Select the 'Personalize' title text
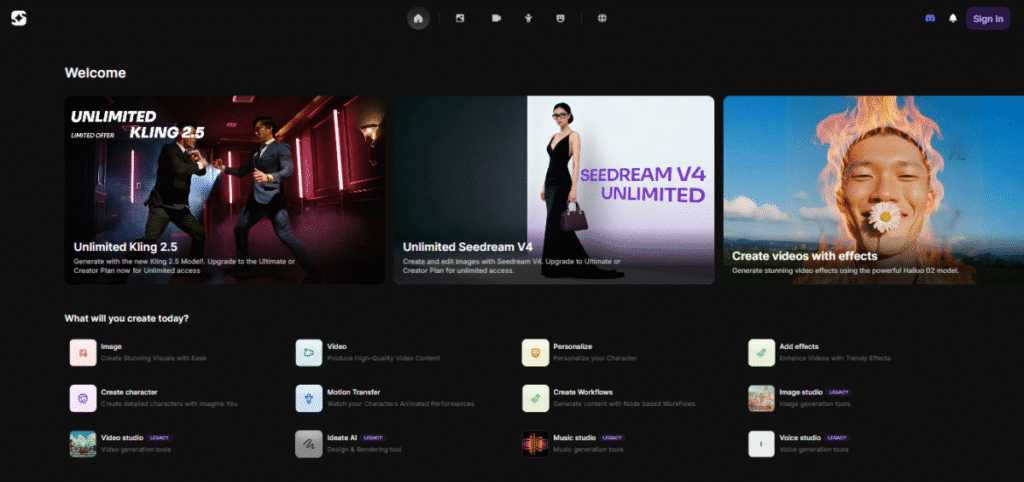This screenshot has width=1024, height=482. coord(573,347)
